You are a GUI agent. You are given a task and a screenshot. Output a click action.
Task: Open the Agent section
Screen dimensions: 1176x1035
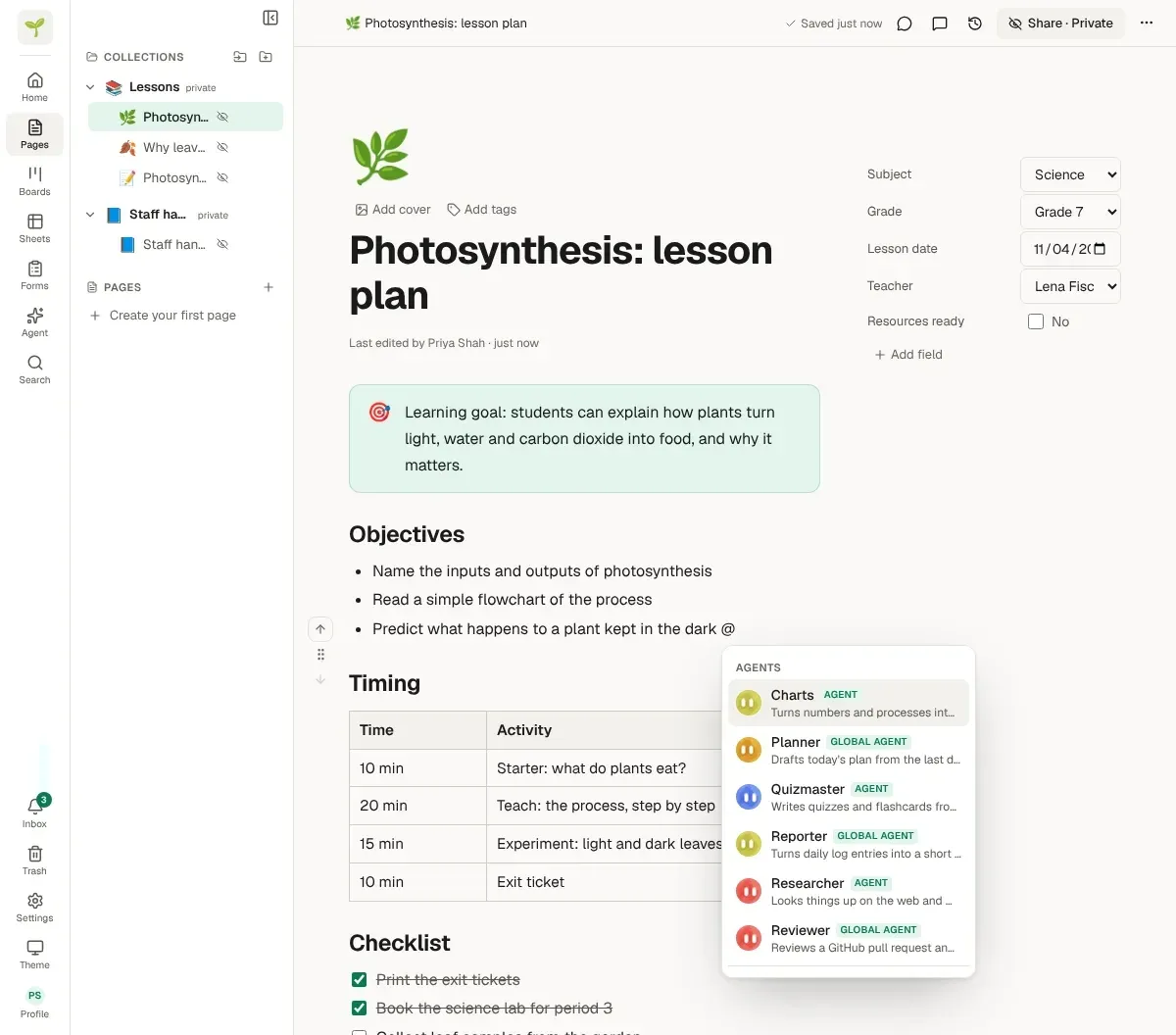click(x=34, y=322)
